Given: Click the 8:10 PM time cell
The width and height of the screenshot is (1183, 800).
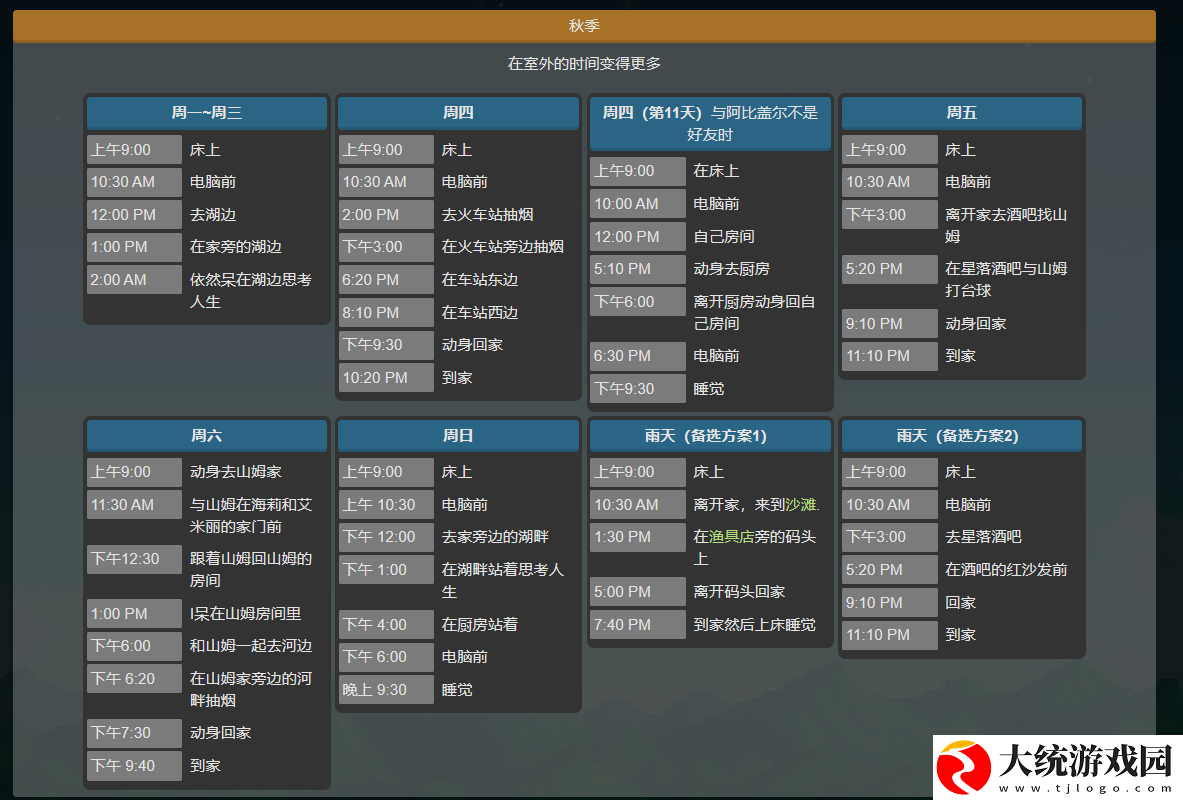Looking at the screenshot, I should (x=386, y=312).
